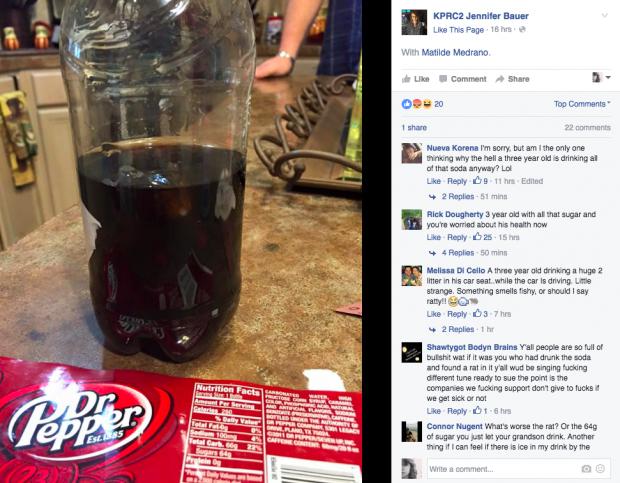Open the 22 comments link
Viewport: 620px width, 483px height.
click(x=587, y=128)
